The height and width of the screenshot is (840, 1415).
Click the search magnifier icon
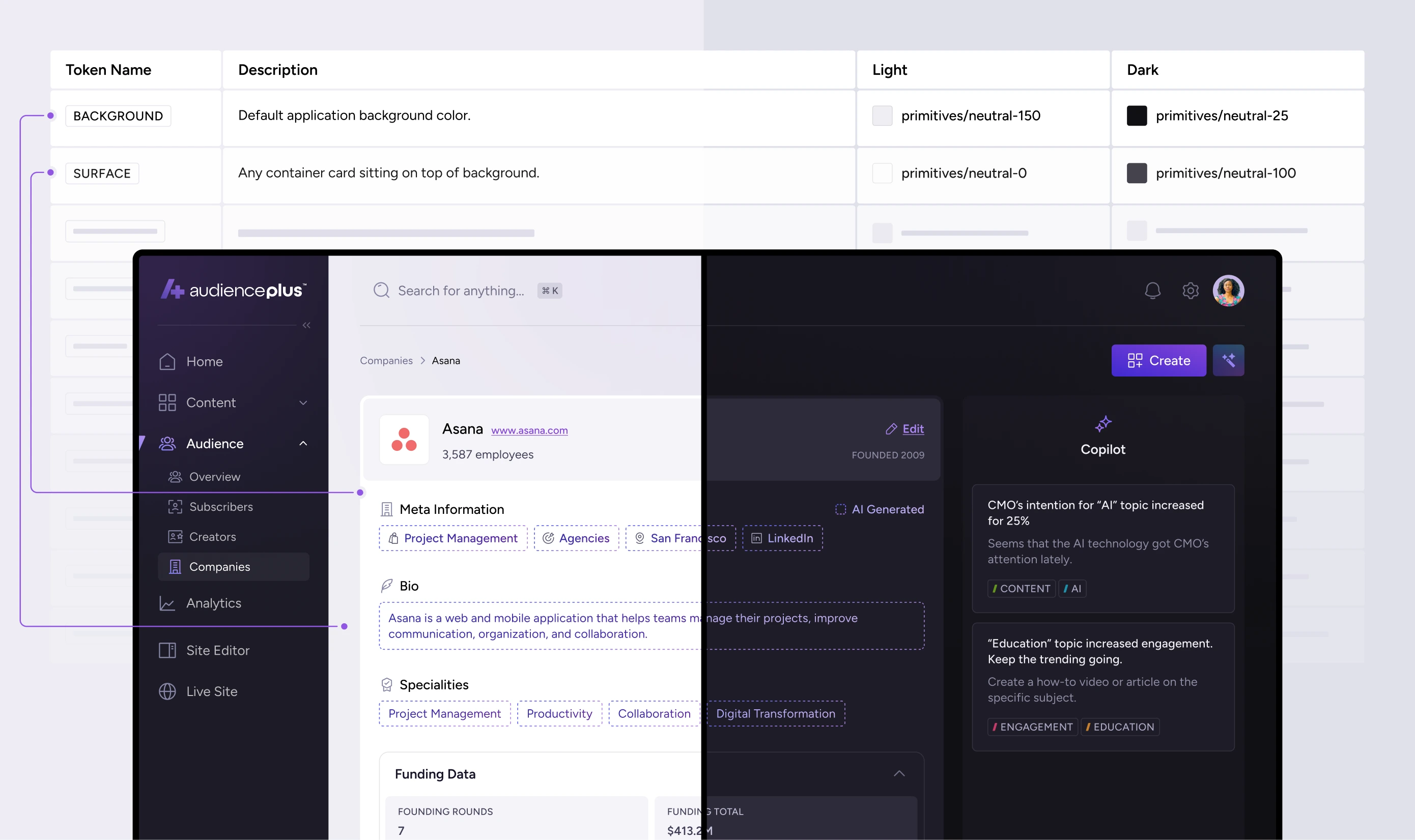381,291
